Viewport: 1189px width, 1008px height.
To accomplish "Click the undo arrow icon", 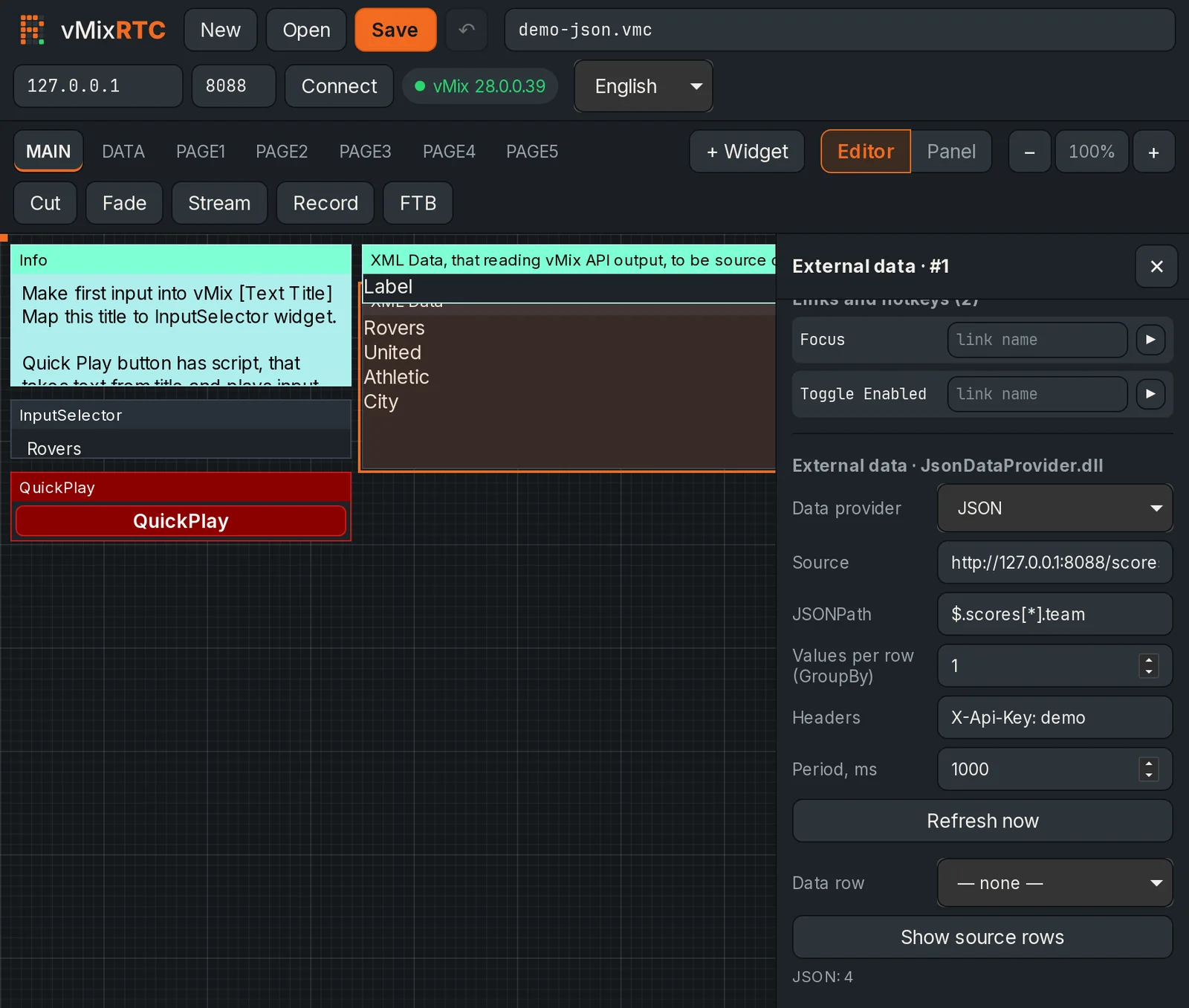I will point(467,30).
